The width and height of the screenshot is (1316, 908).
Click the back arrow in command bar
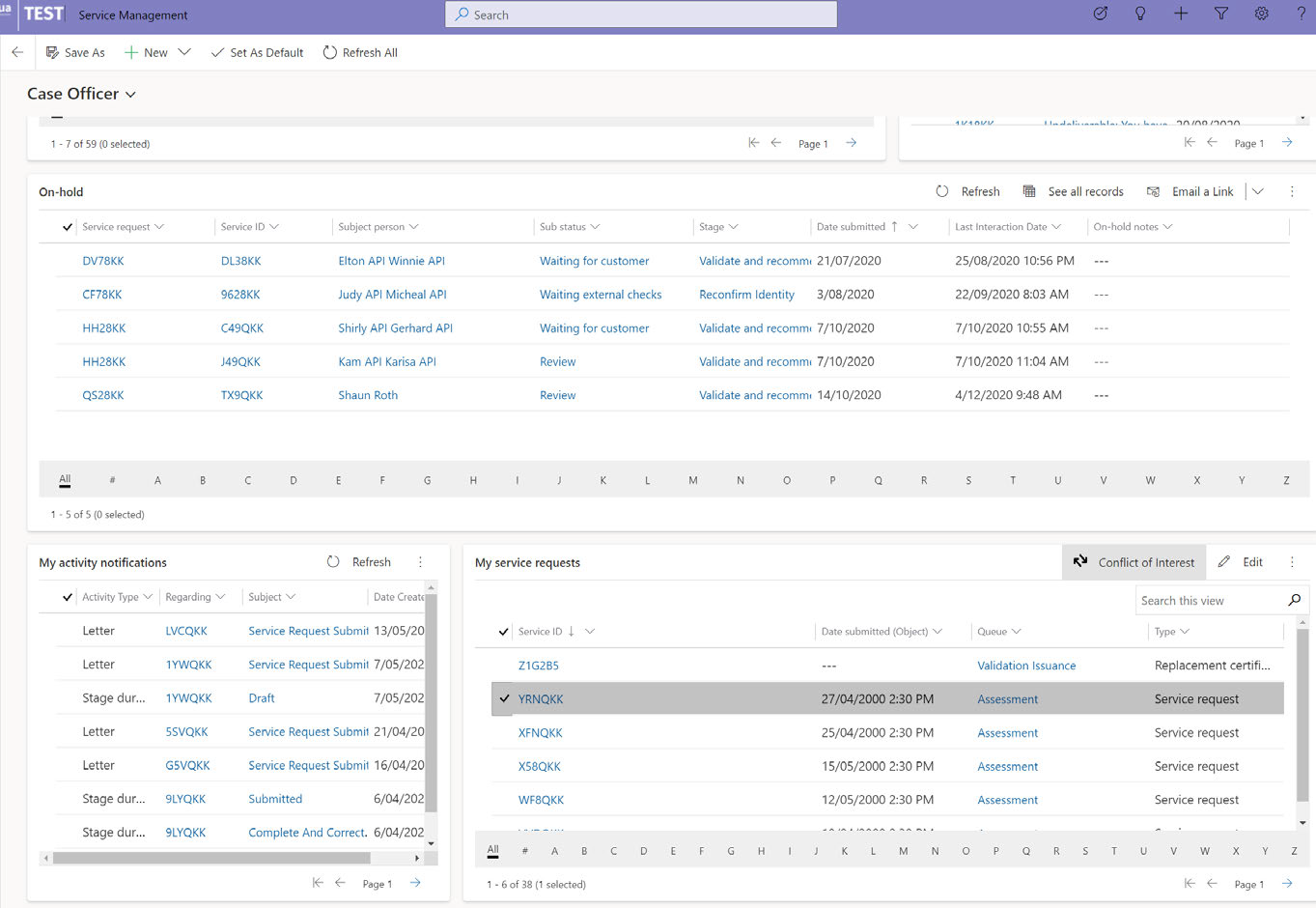17,52
